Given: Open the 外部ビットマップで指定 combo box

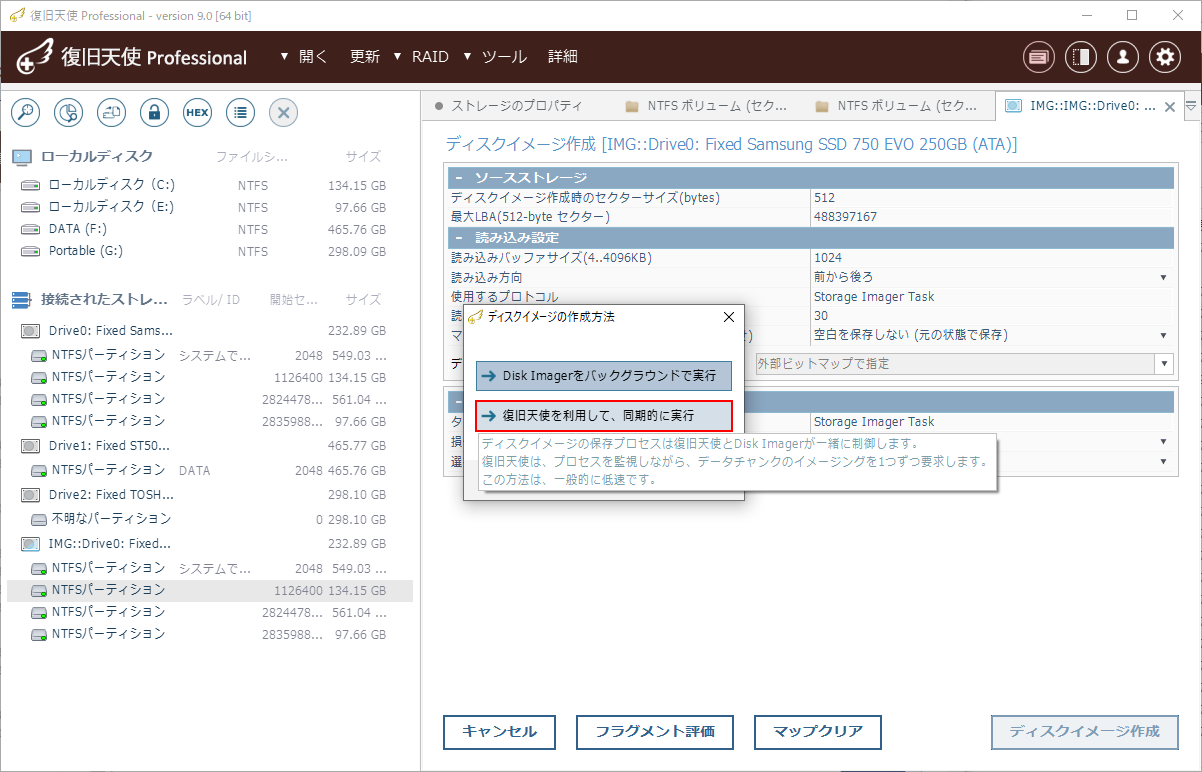Looking at the screenshot, I should click(964, 364).
